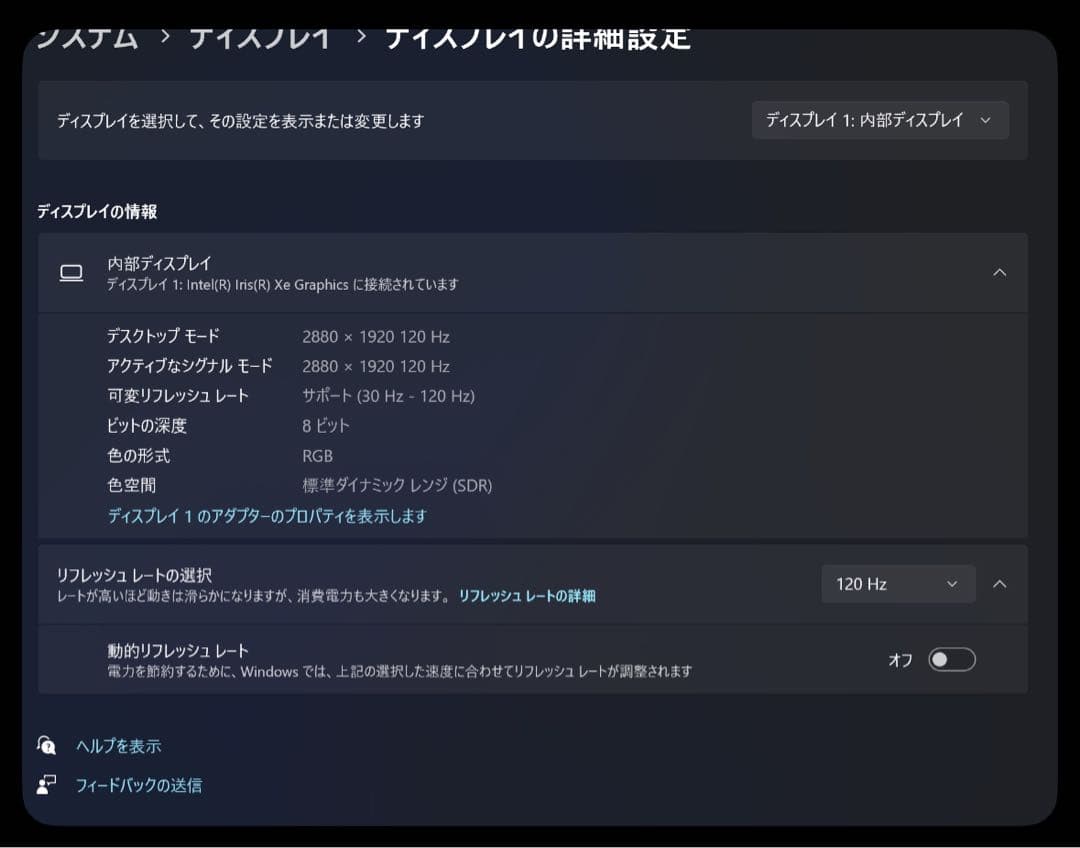The image size is (1080, 848).
Task: Collapse the リフレッシュ レートの選択 section chevron
Action: pyautogui.click(x=999, y=583)
